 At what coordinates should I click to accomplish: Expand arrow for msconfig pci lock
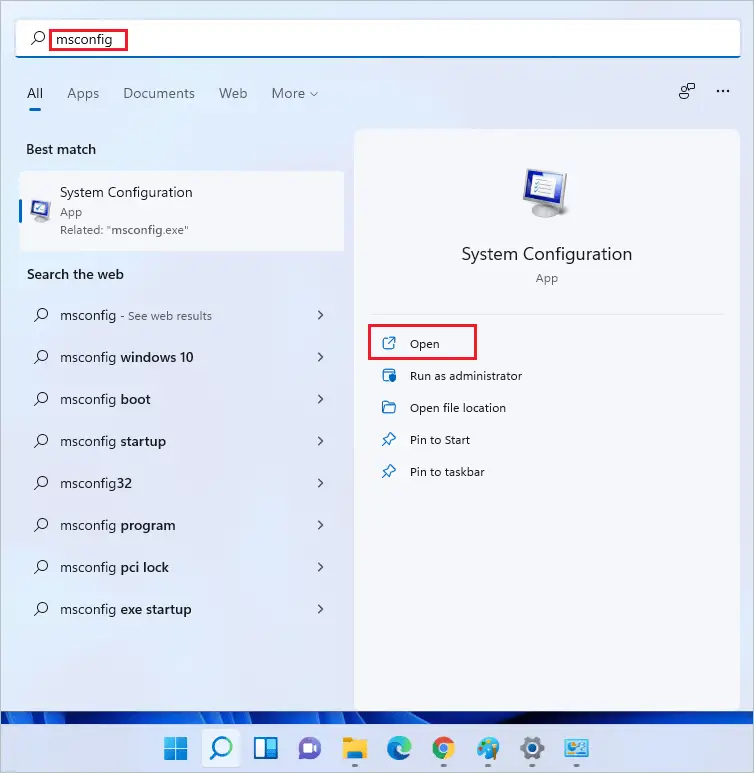pos(321,567)
